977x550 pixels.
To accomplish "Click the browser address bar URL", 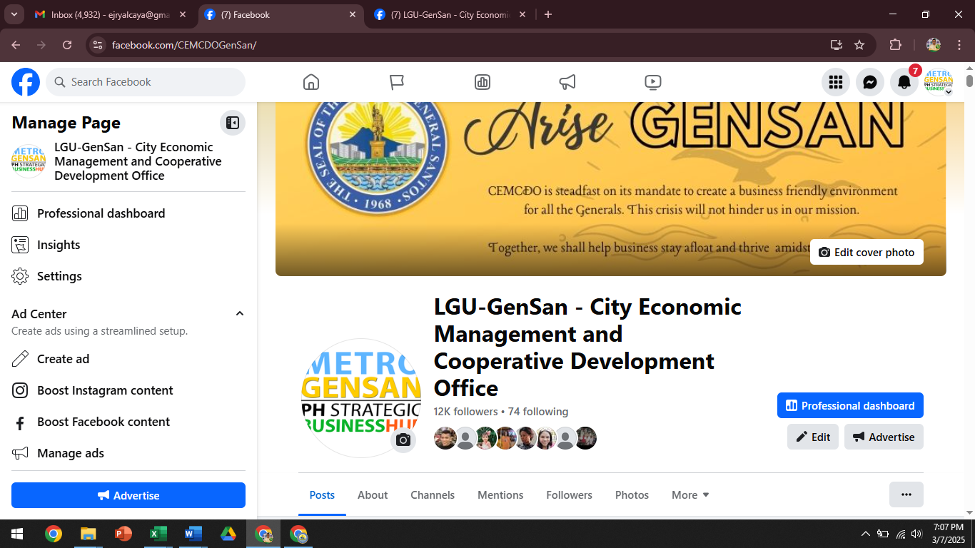I will pos(184,45).
